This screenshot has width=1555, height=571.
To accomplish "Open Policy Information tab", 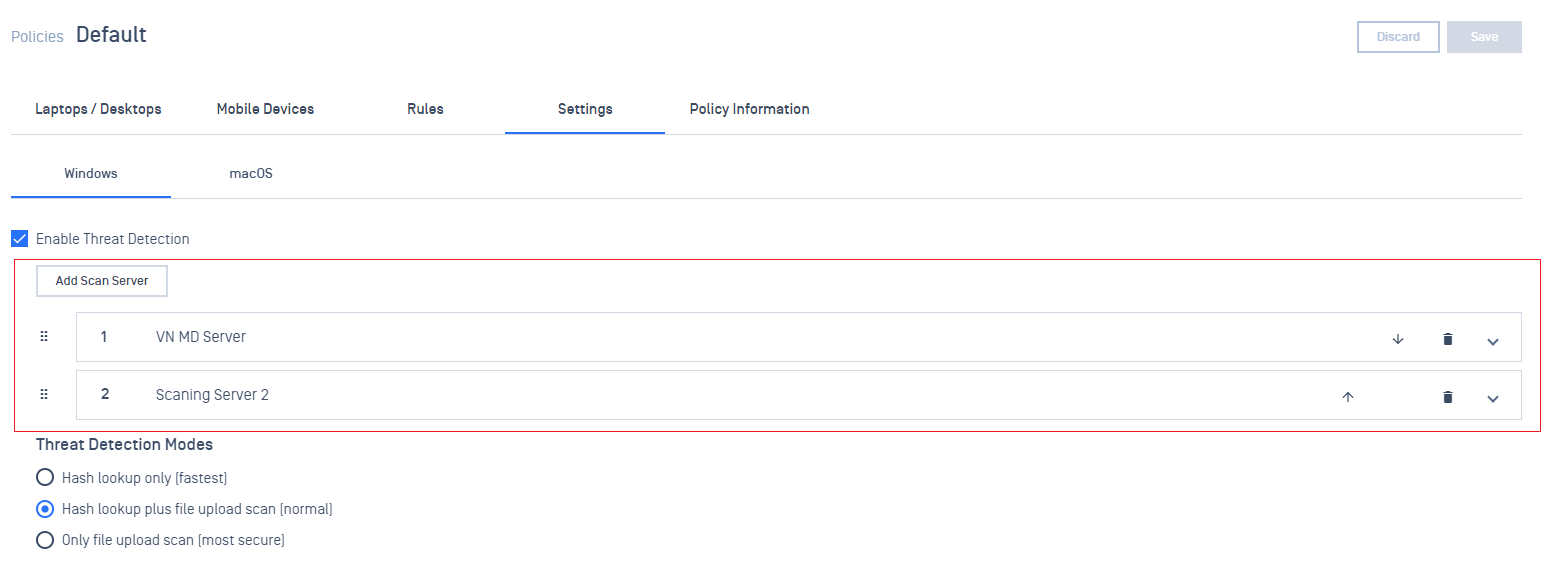I will click(x=749, y=109).
